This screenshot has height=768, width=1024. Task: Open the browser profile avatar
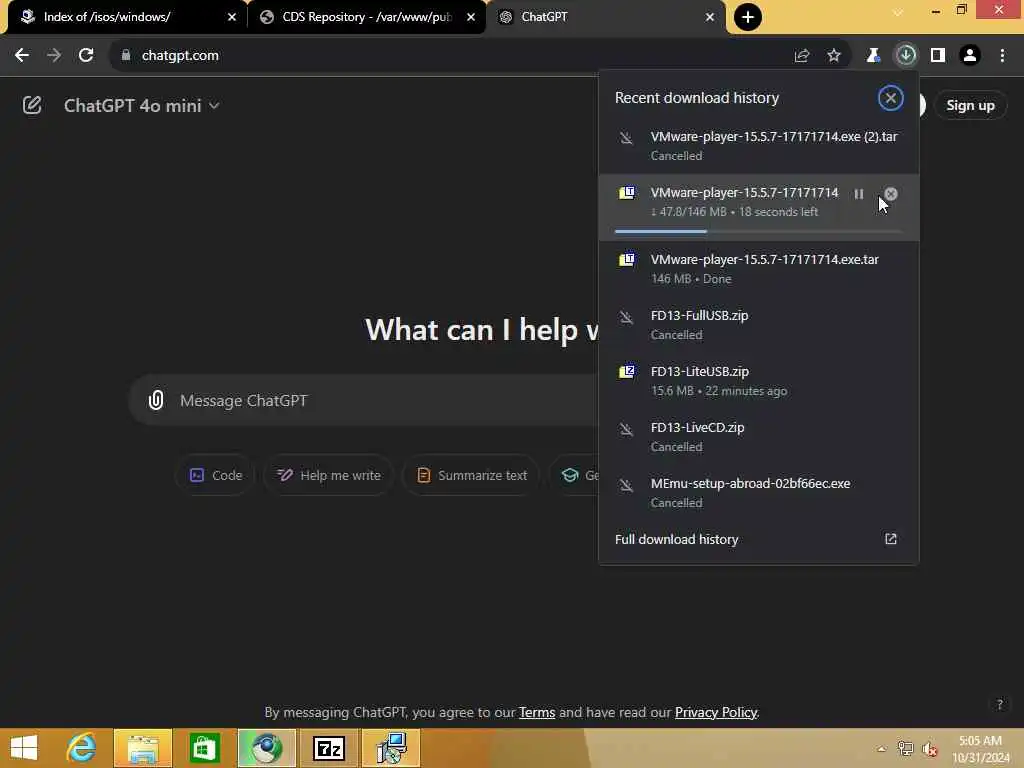click(970, 56)
